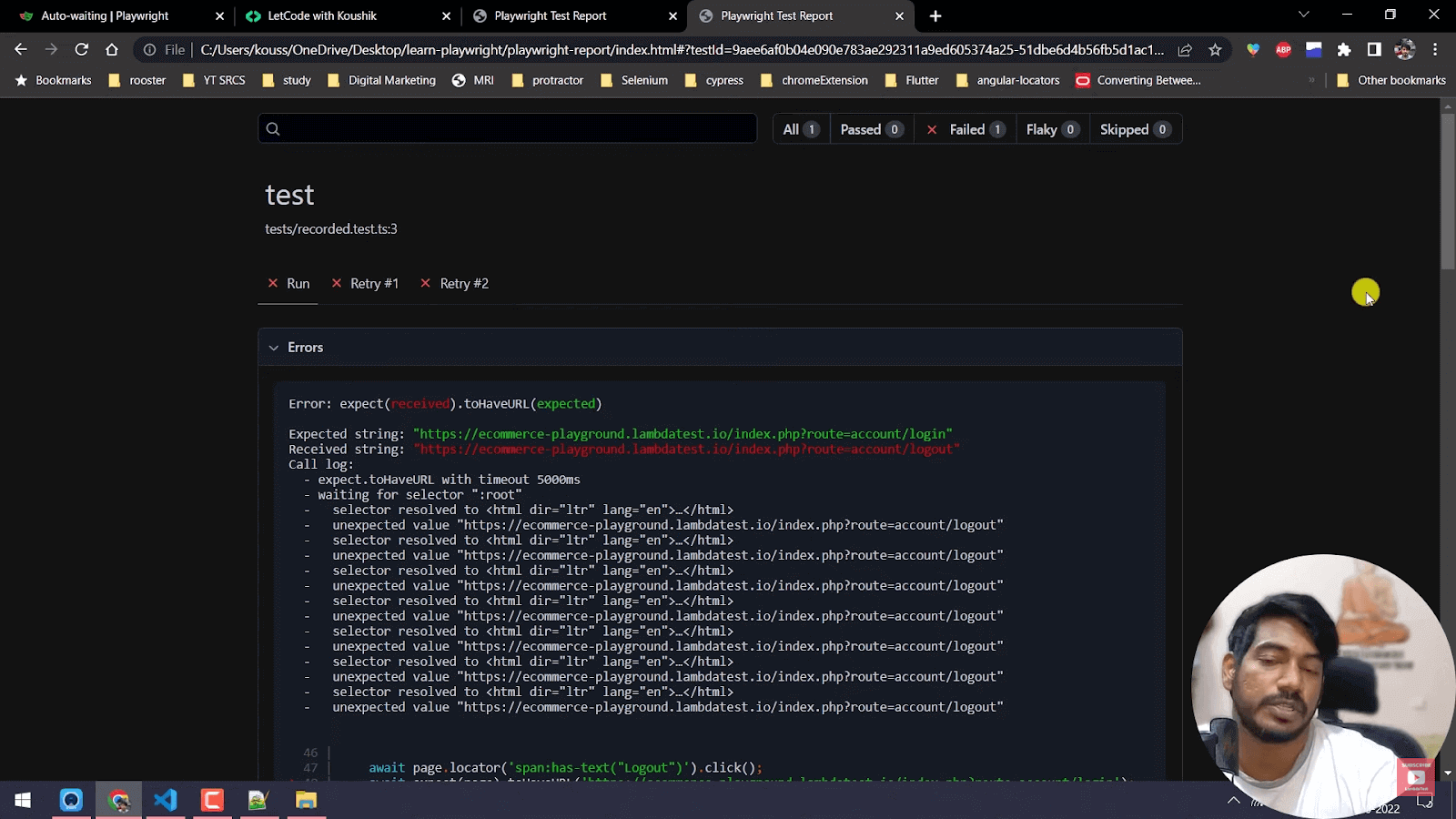Open the Extensions puzzle icon

pyautogui.click(x=1344, y=50)
